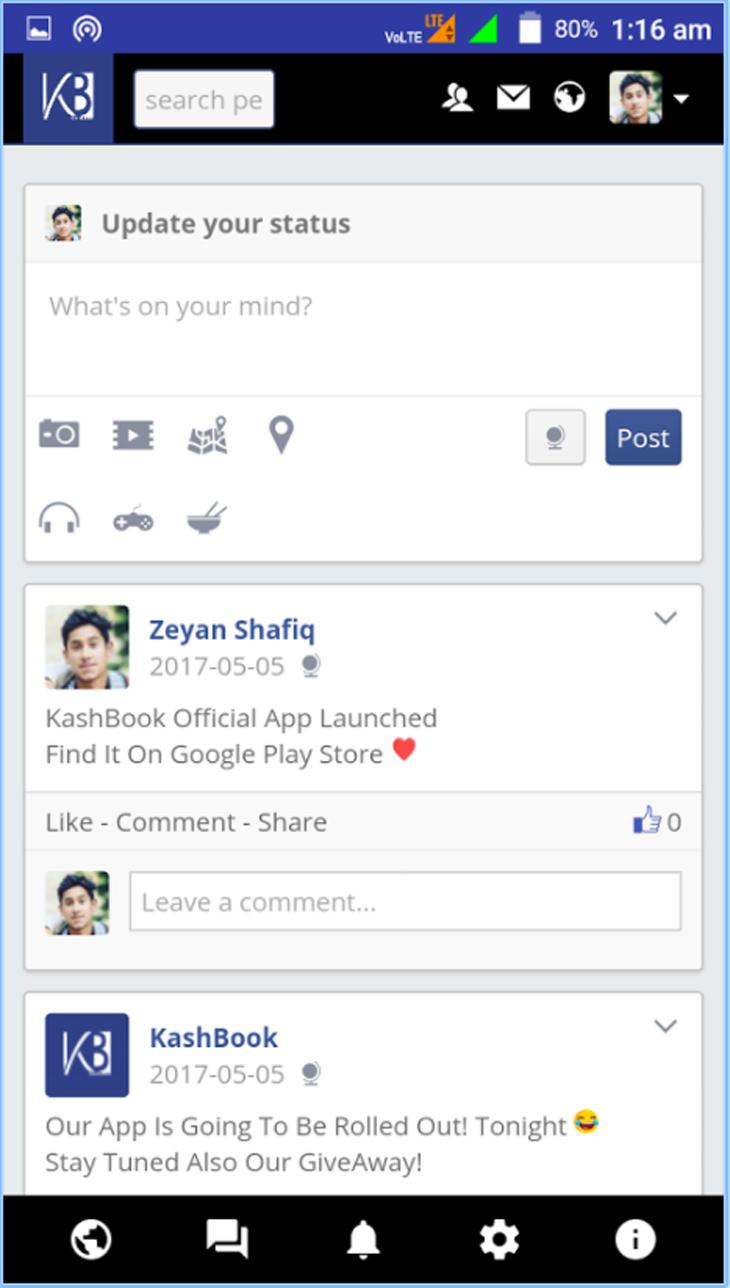Image resolution: width=730 pixels, height=1288 pixels.
Task: Click the camera photo upload icon
Action: pyautogui.click(x=59, y=434)
